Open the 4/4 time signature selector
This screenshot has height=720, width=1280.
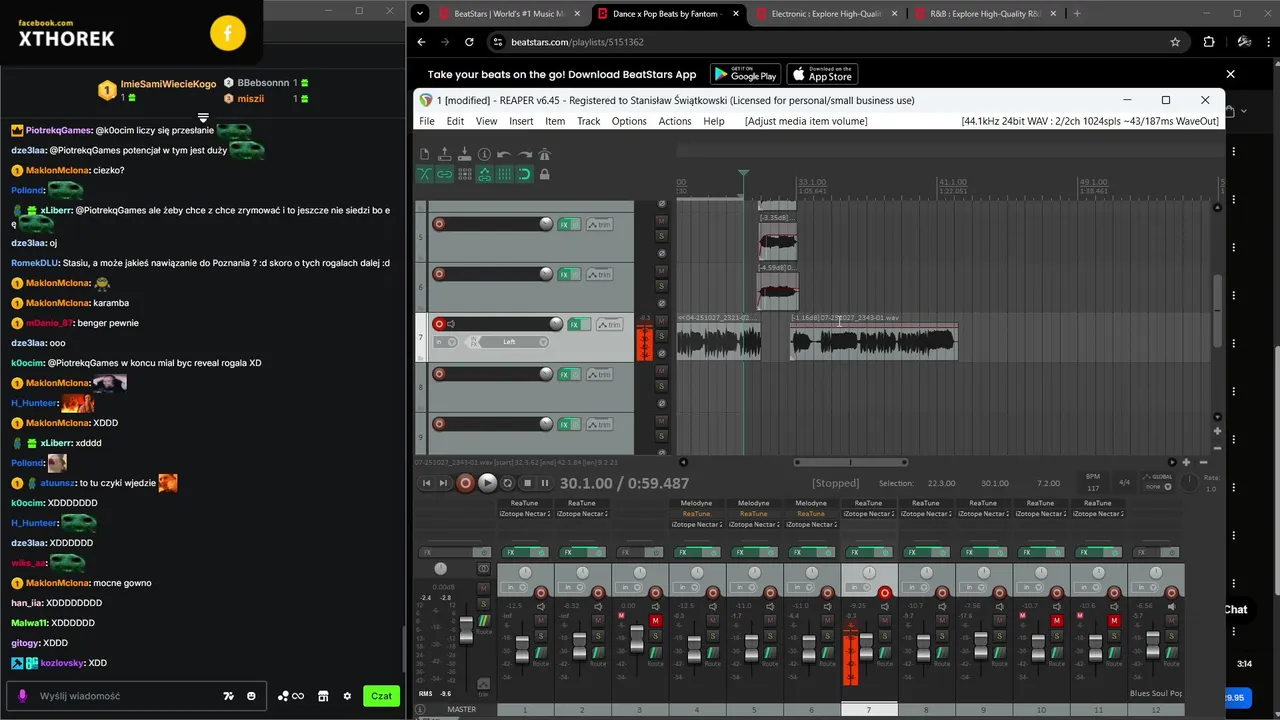click(1124, 482)
